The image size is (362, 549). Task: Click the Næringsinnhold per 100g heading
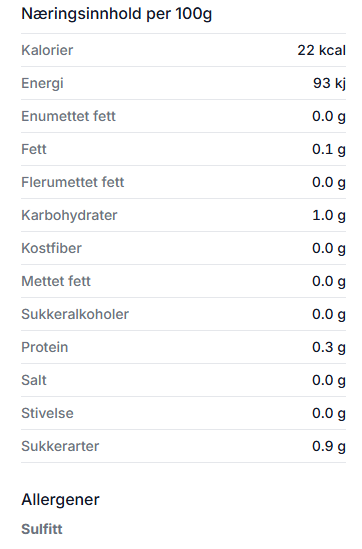coord(117,14)
